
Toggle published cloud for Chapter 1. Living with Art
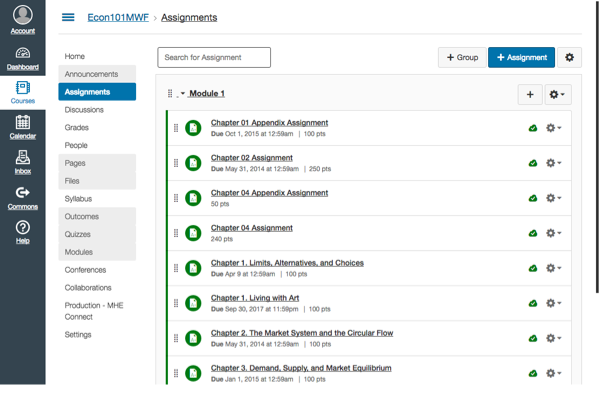click(533, 303)
